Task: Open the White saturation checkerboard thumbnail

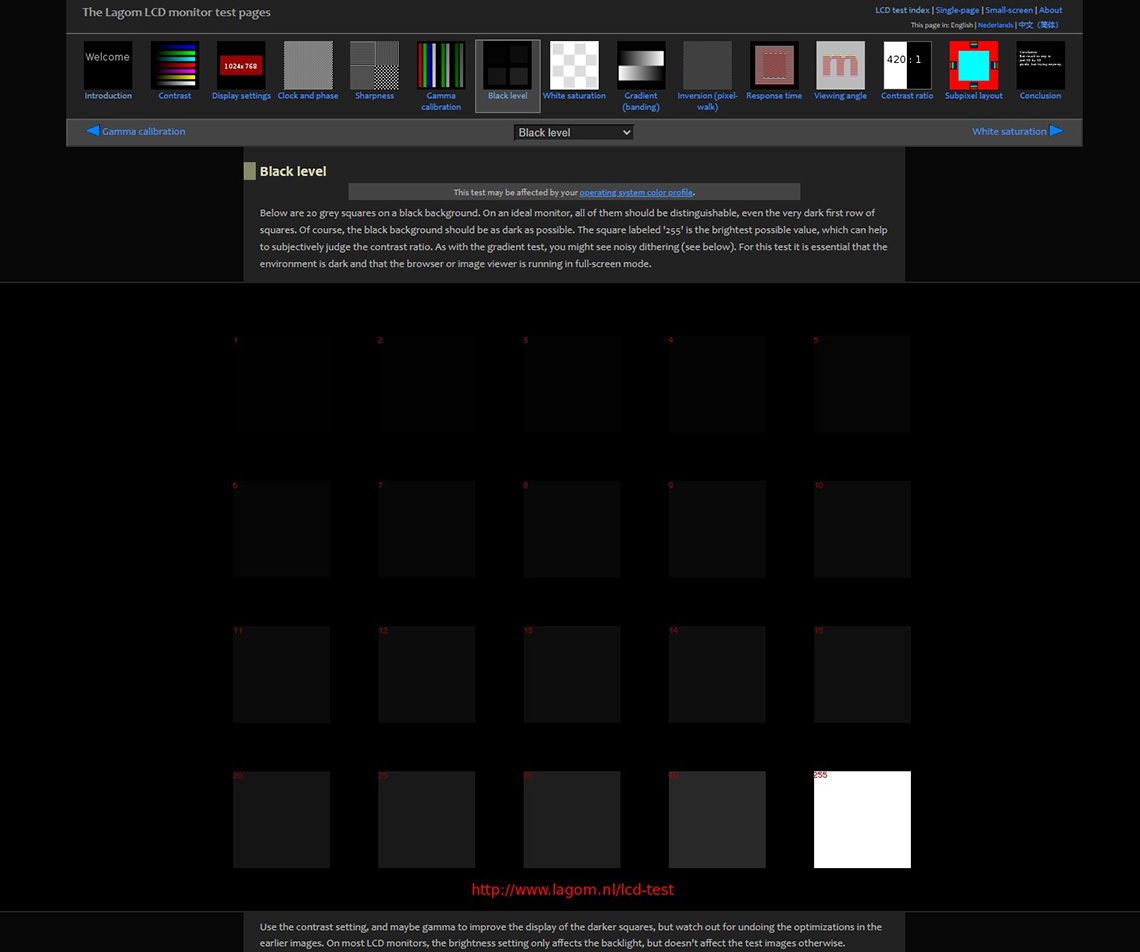Action: [574, 66]
